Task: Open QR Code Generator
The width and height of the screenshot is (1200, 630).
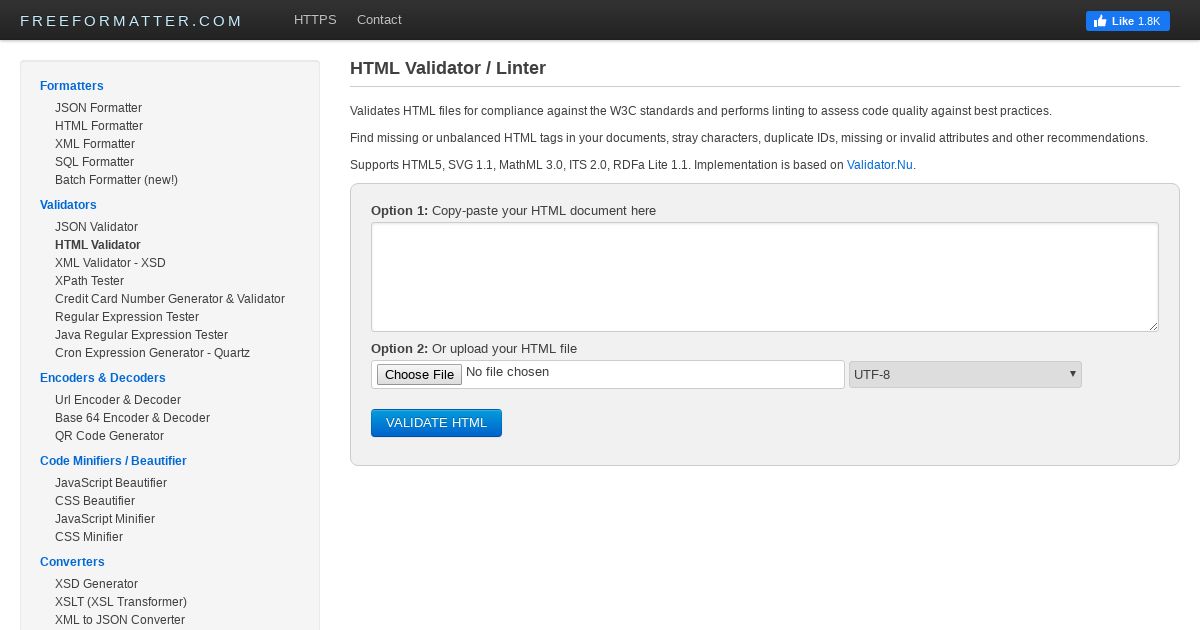Action: (x=109, y=436)
